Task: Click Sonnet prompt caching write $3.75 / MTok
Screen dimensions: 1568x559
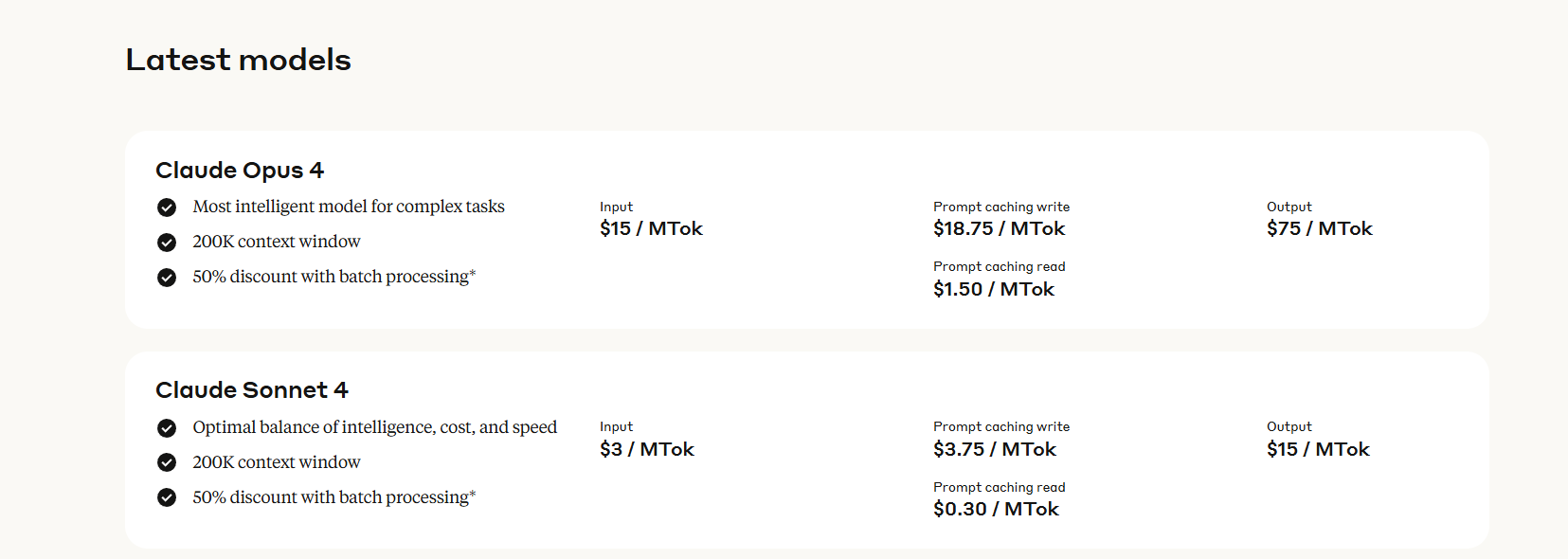Action: (x=995, y=449)
